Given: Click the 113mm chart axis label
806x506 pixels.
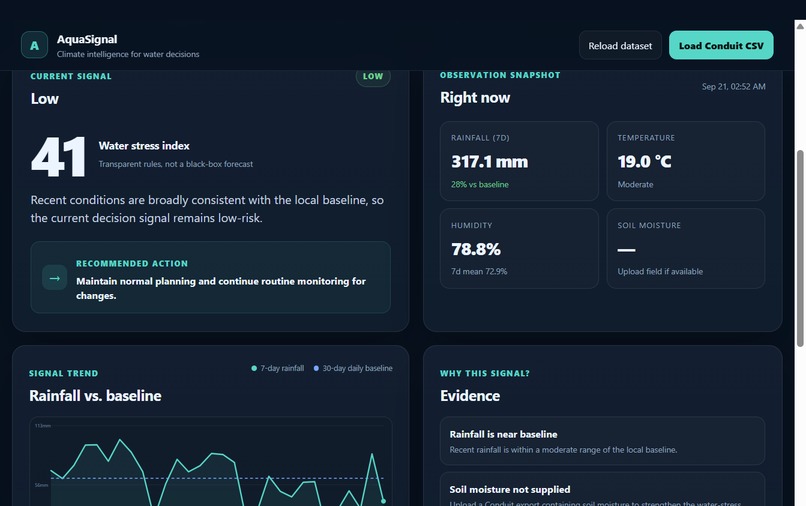Looking at the screenshot, I should (x=43, y=426).
